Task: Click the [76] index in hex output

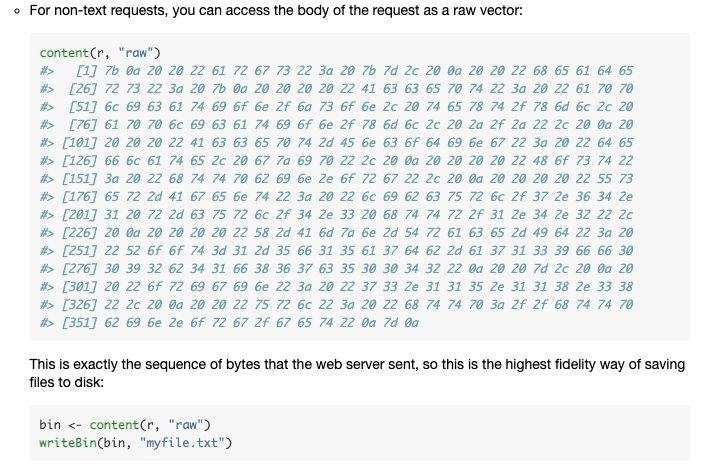Action: (83, 125)
